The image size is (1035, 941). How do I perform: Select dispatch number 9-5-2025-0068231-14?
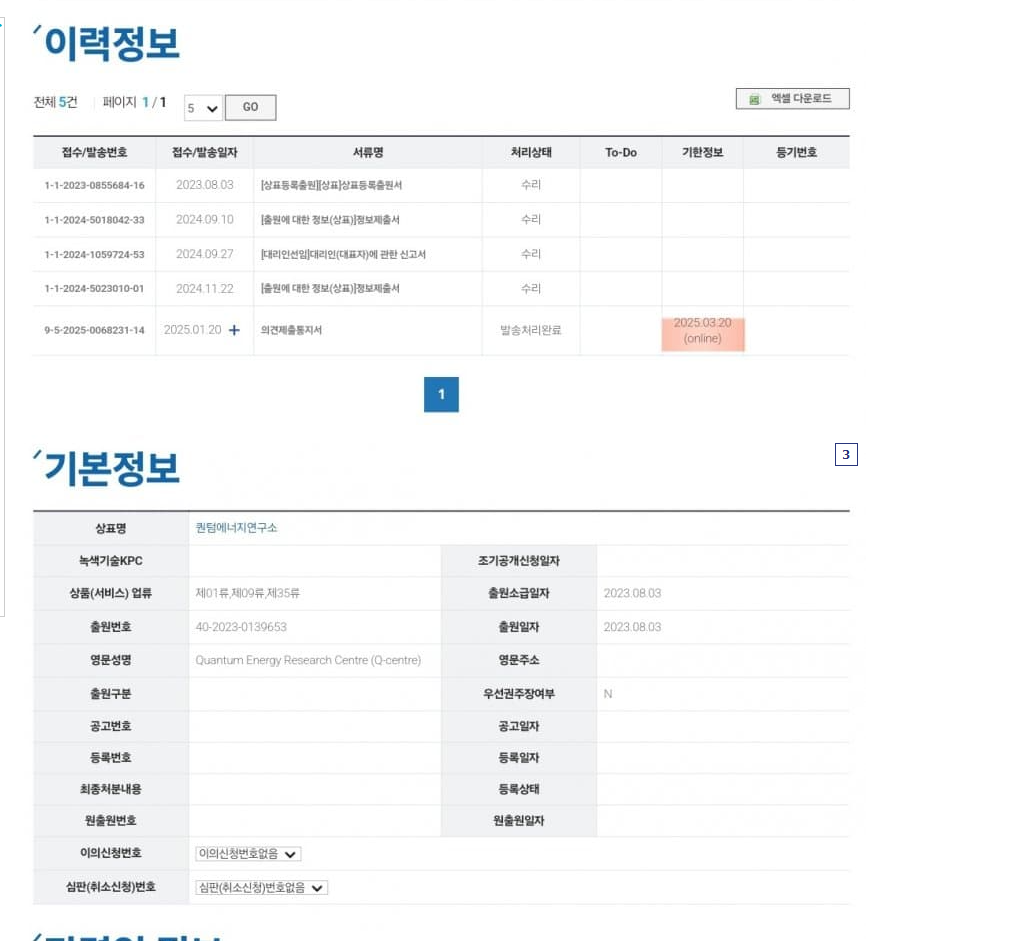[x=94, y=330]
